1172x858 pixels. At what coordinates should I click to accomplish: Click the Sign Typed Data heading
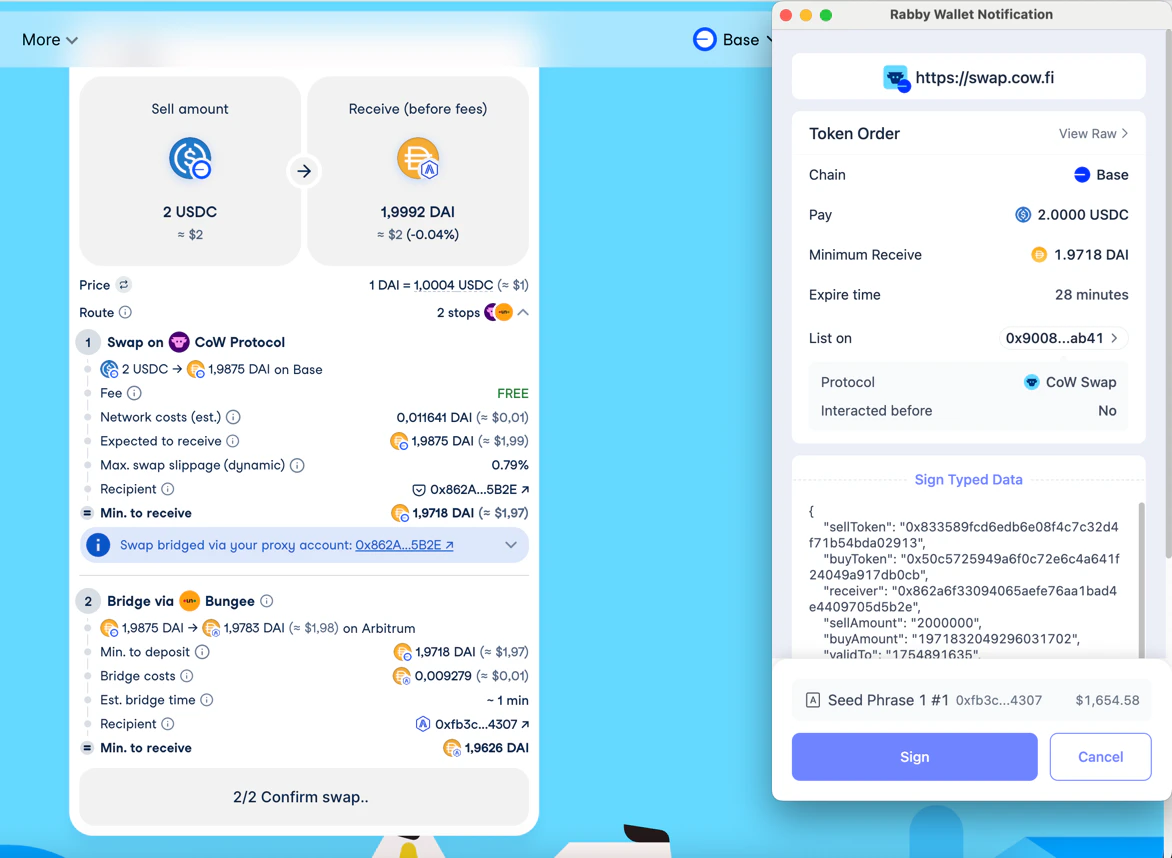pyautogui.click(x=968, y=480)
